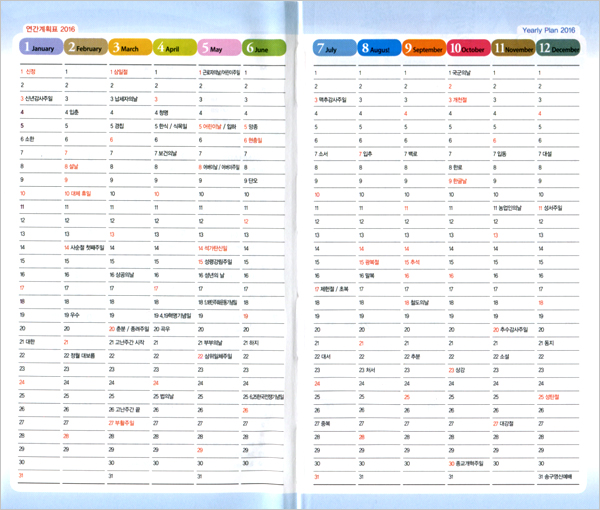Select the tan 2 February month header
The image size is (600, 510).
tap(86, 47)
